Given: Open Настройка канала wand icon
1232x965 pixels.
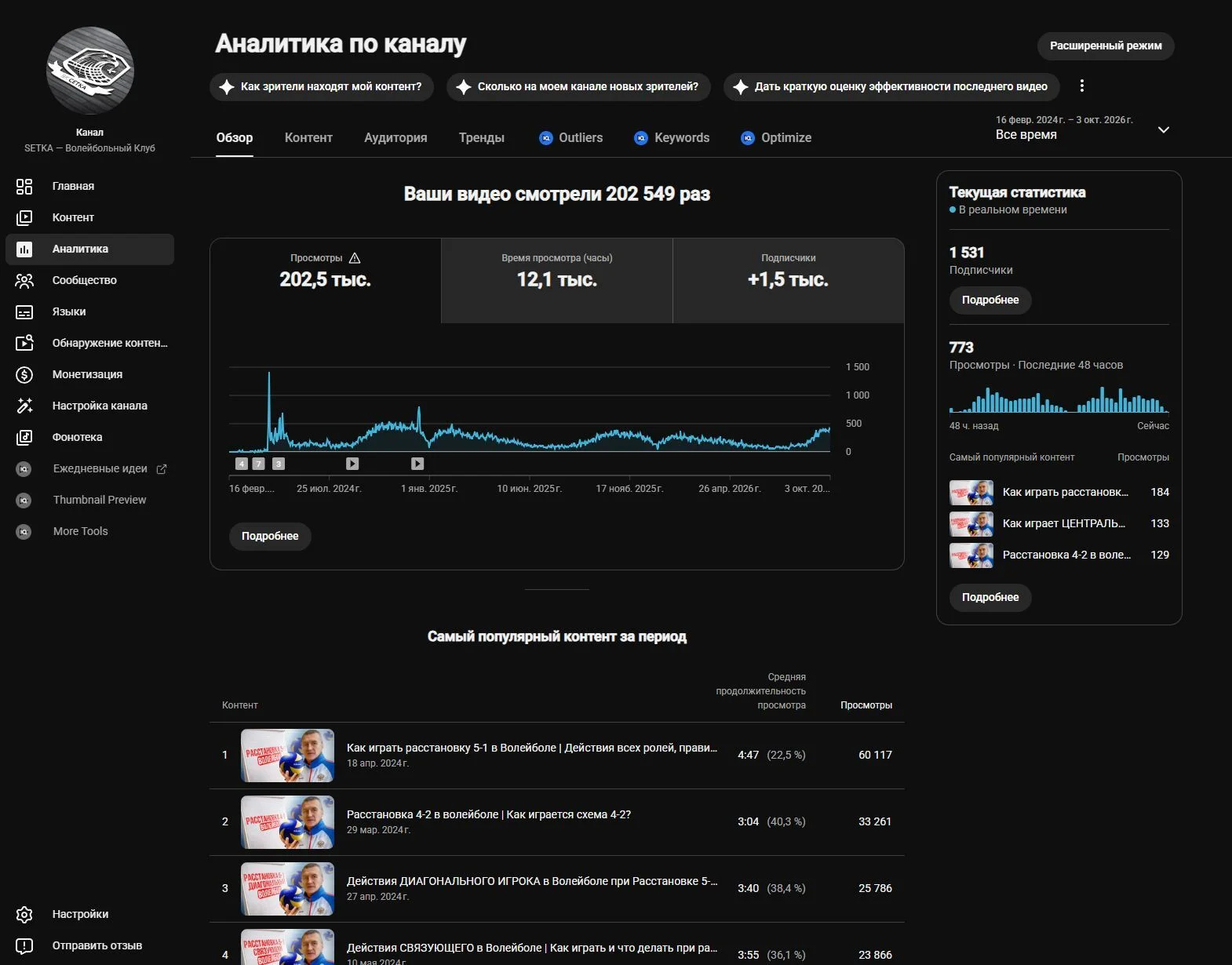Looking at the screenshot, I should pyautogui.click(x=24, y=406).
